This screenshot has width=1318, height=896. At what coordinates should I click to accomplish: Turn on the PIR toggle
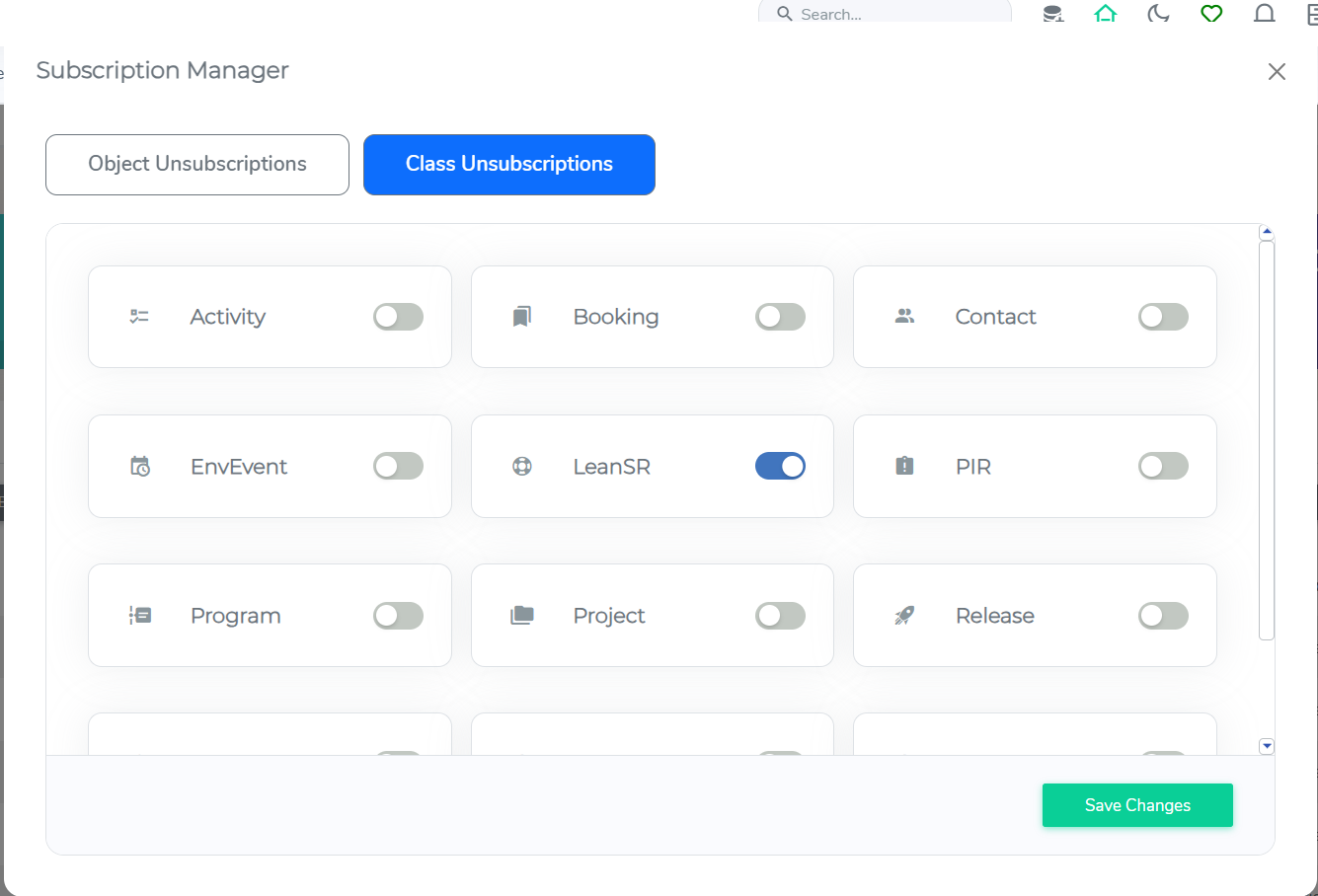(x=1163, y=466)
